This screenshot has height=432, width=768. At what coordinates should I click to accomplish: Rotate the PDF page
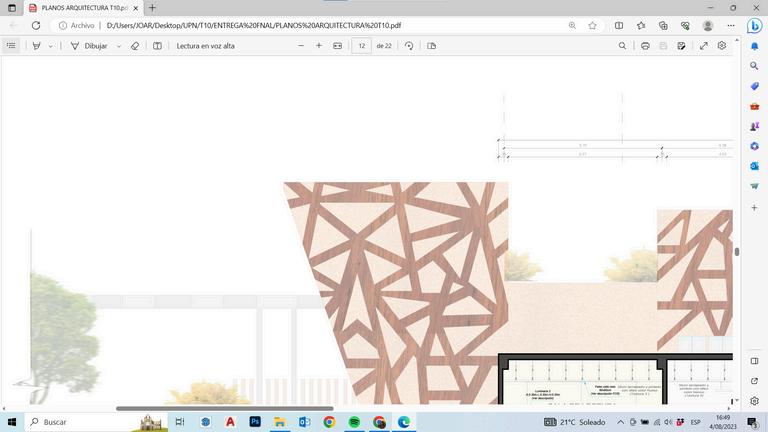click(x=409, y=46)
